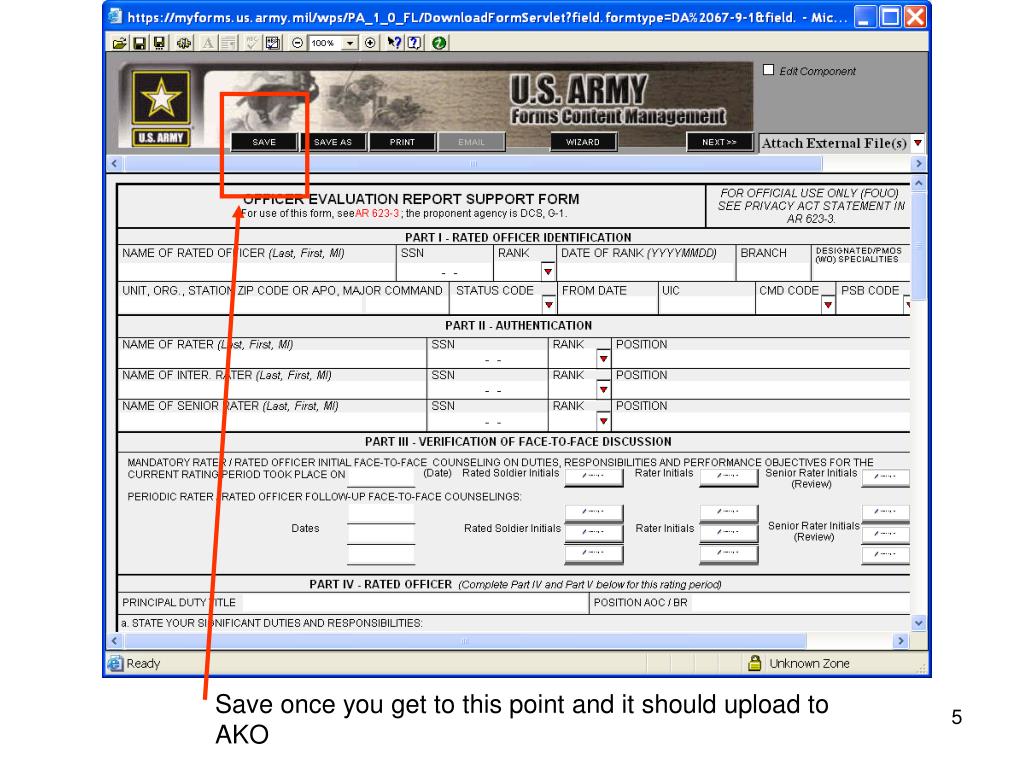Expand the CMD CODE dropdown
Image resolution: width=1024 pixels, height=768 pixels.
click(828, 304)
